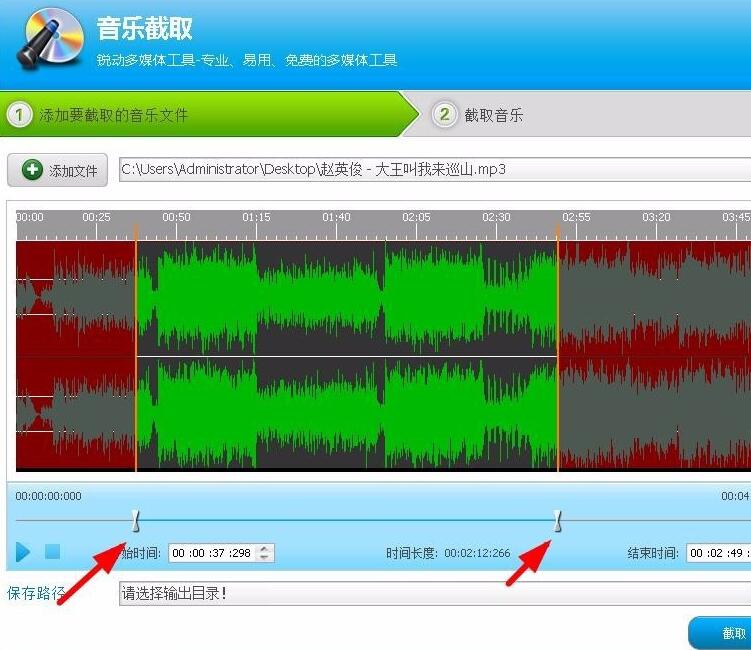This screenshot has height=650, width=751.
Task: Click the end time input field
Action: pos(718,553)
